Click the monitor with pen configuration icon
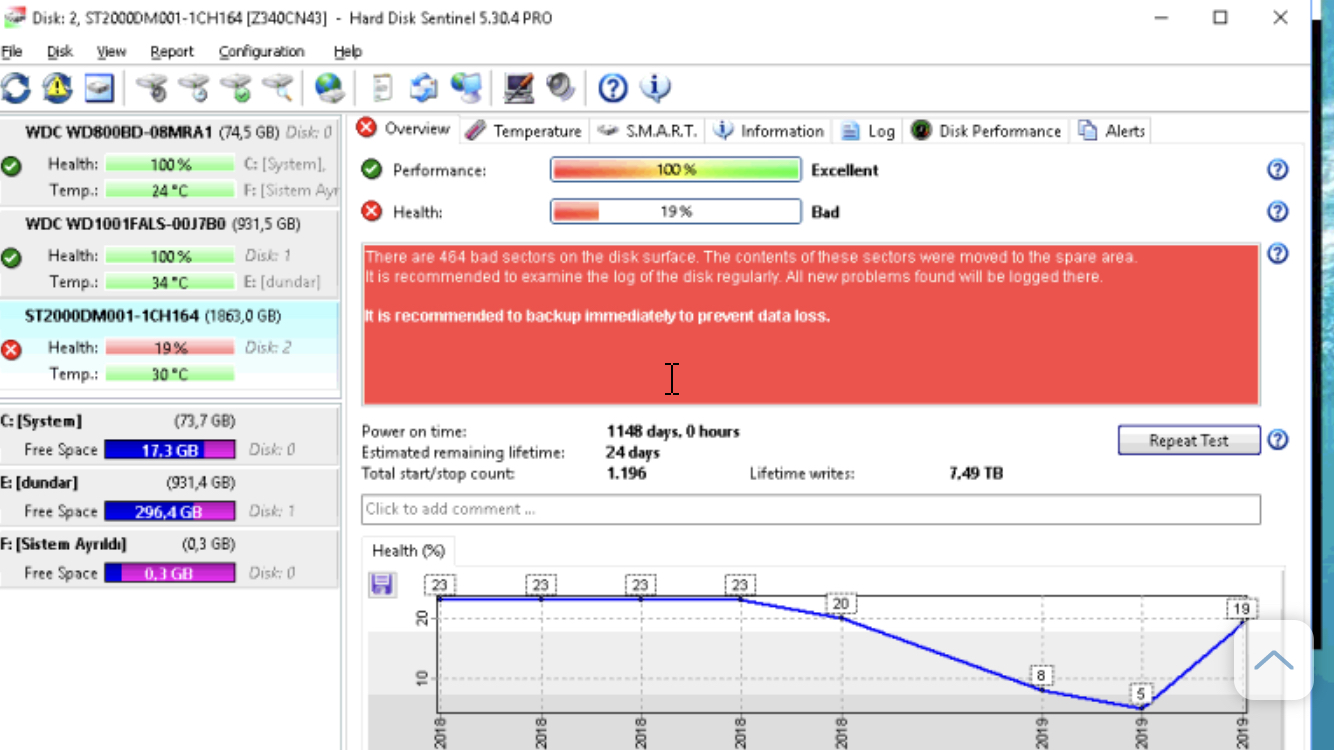The width and height of the screenshot is (1334, 750). (518, 89)
